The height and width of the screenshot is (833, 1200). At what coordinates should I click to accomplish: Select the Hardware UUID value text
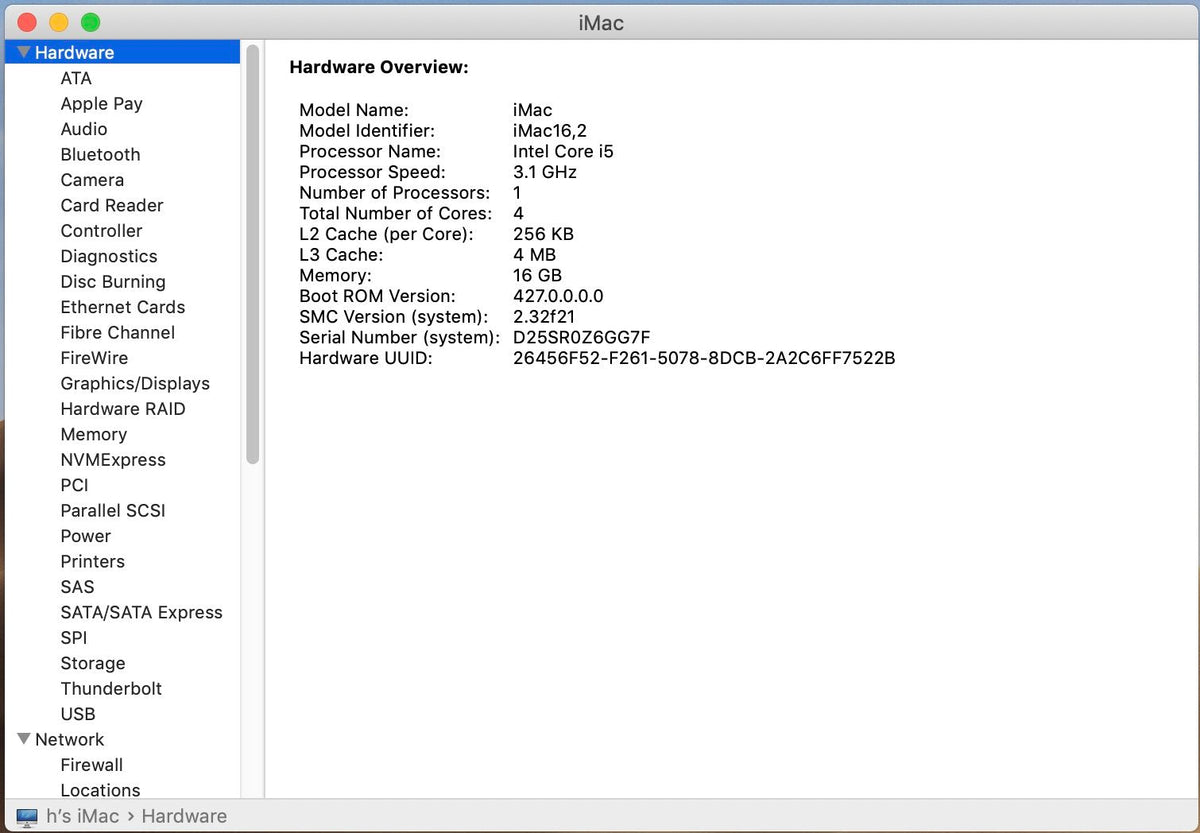(704, 357)
